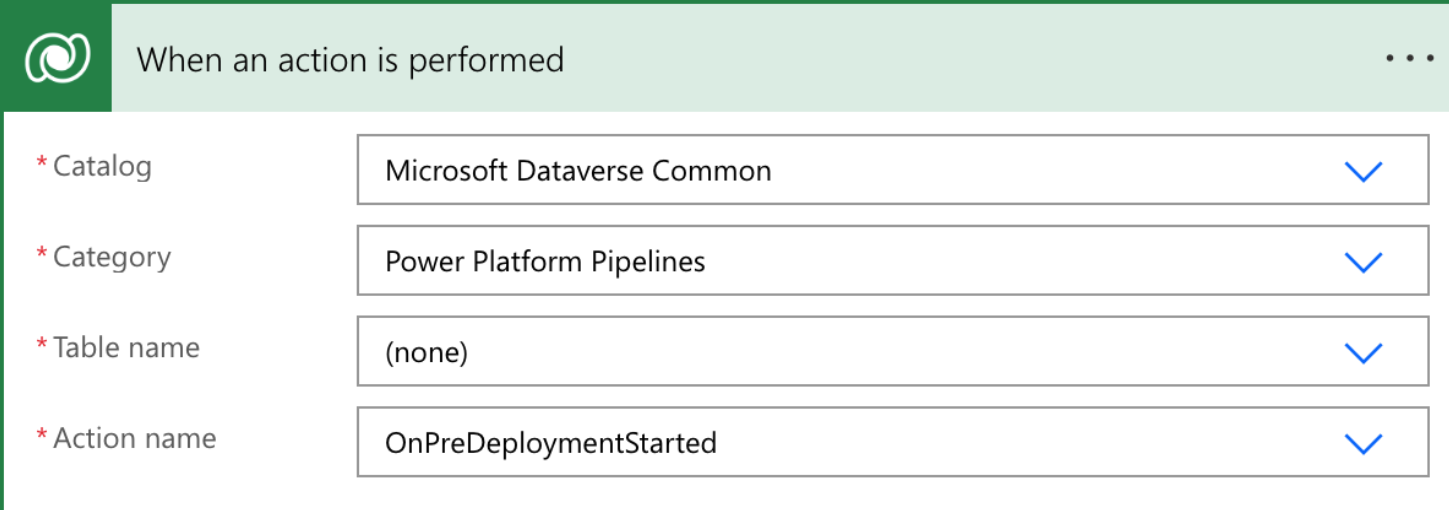This screenshot has height=510, width=1449.
Task: Click the red asterisk beside Catalog
Action: 42,163
